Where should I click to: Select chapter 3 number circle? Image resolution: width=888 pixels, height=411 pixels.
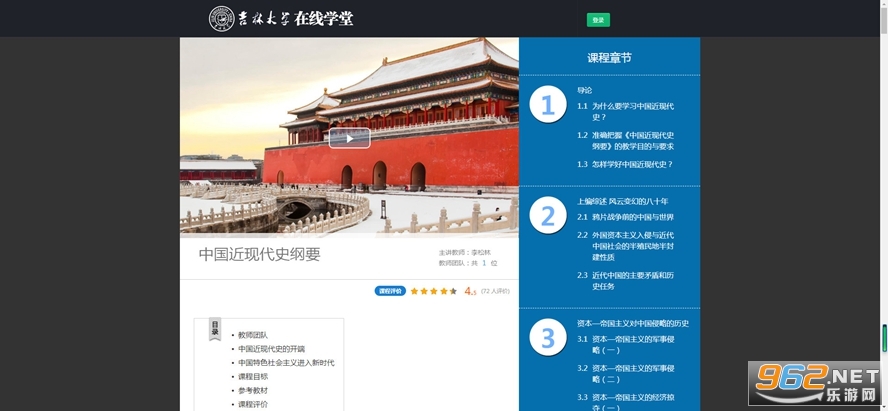pos(548,337)
